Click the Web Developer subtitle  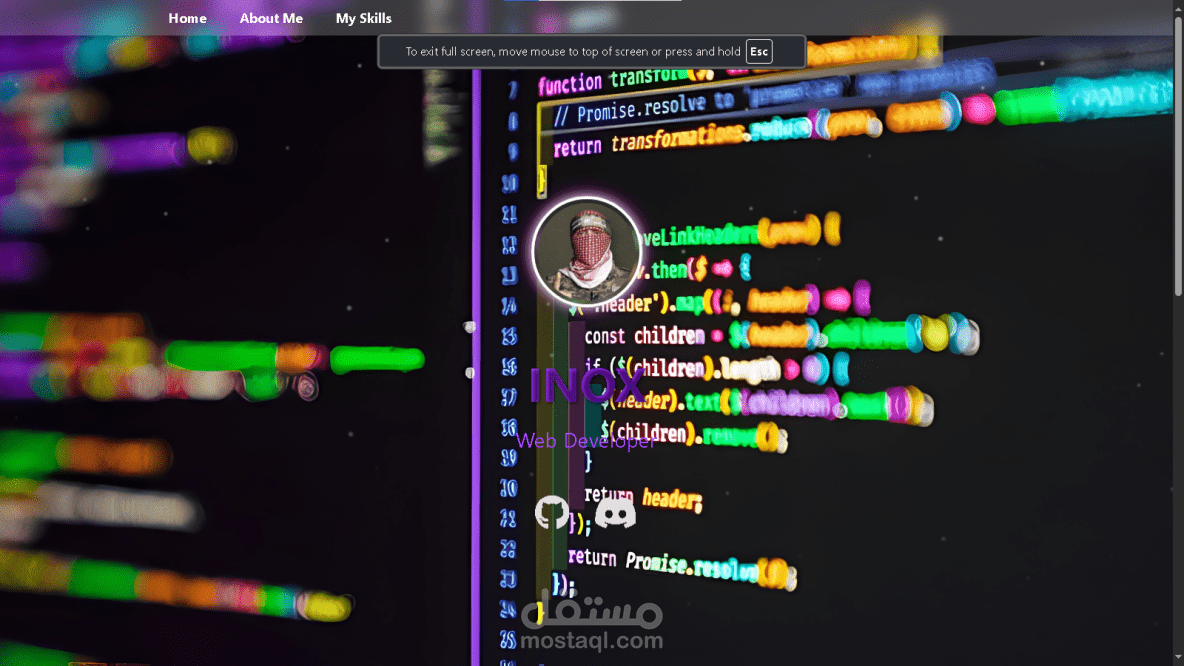[x=586, y=440]
